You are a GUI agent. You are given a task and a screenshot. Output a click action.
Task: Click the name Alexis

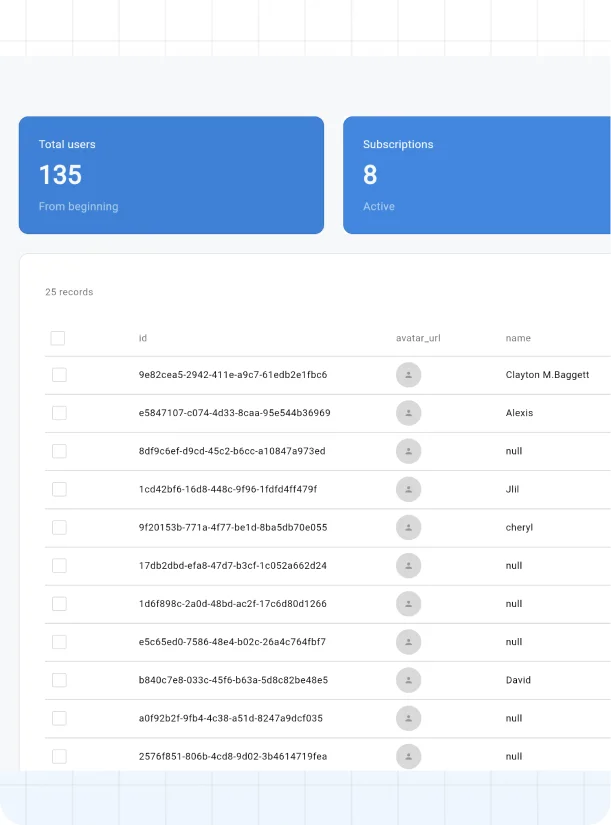pyautogui.click(x=519, y=413)
